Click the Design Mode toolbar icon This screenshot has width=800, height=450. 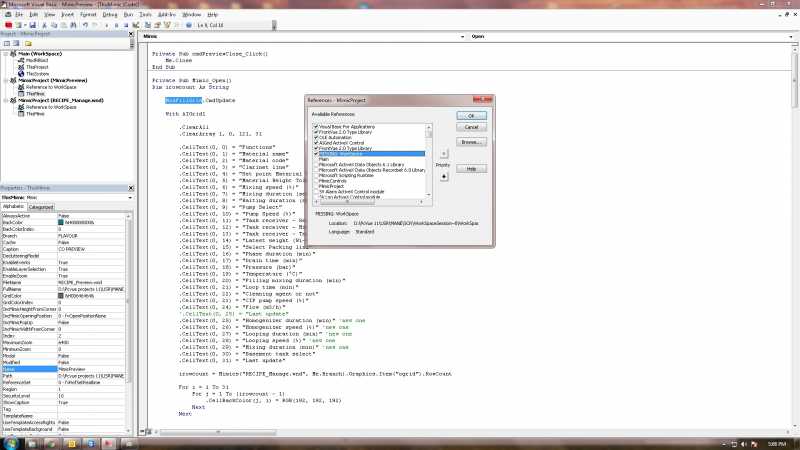point(136,25)
